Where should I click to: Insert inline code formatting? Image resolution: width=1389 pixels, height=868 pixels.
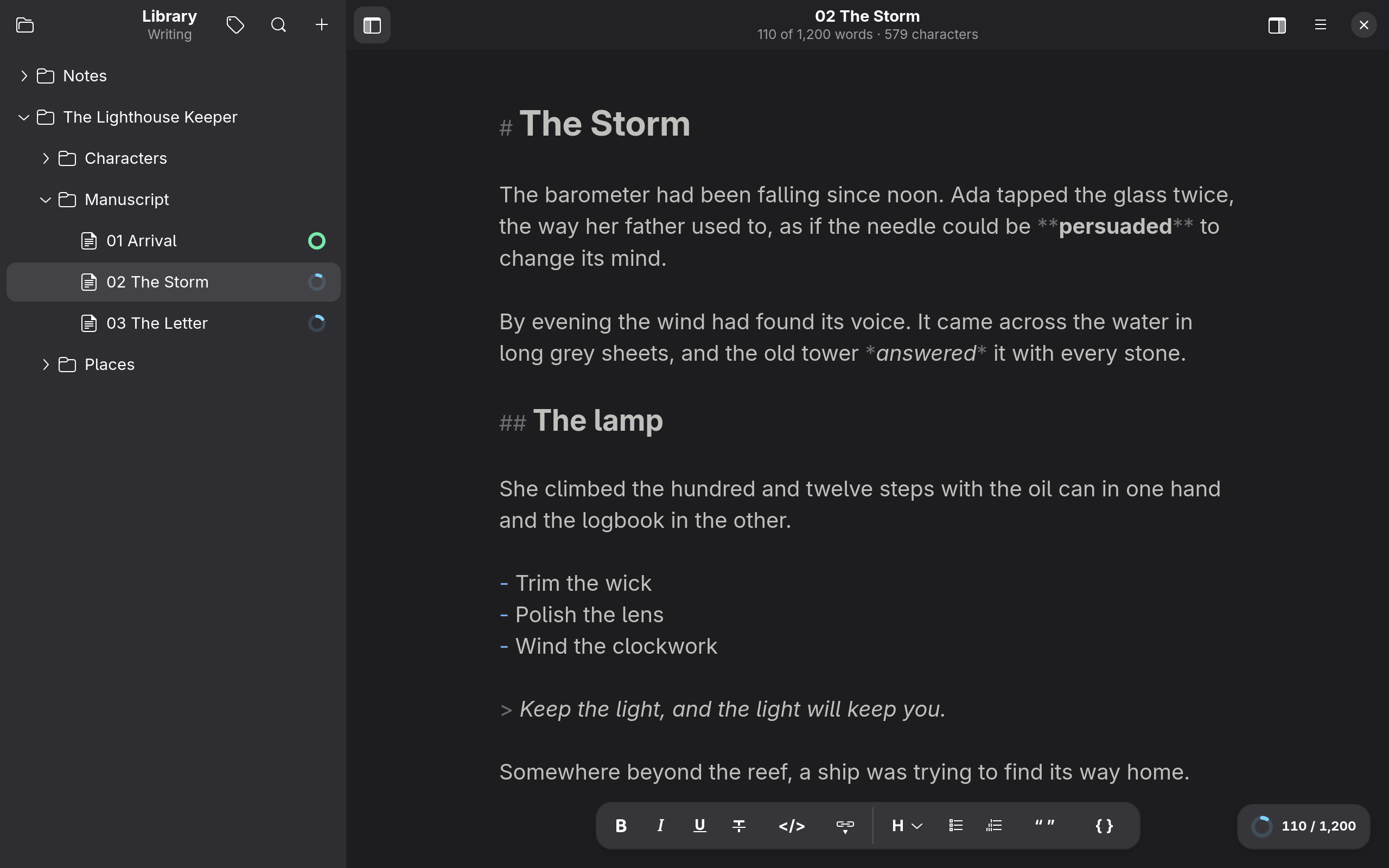[792, 826]
